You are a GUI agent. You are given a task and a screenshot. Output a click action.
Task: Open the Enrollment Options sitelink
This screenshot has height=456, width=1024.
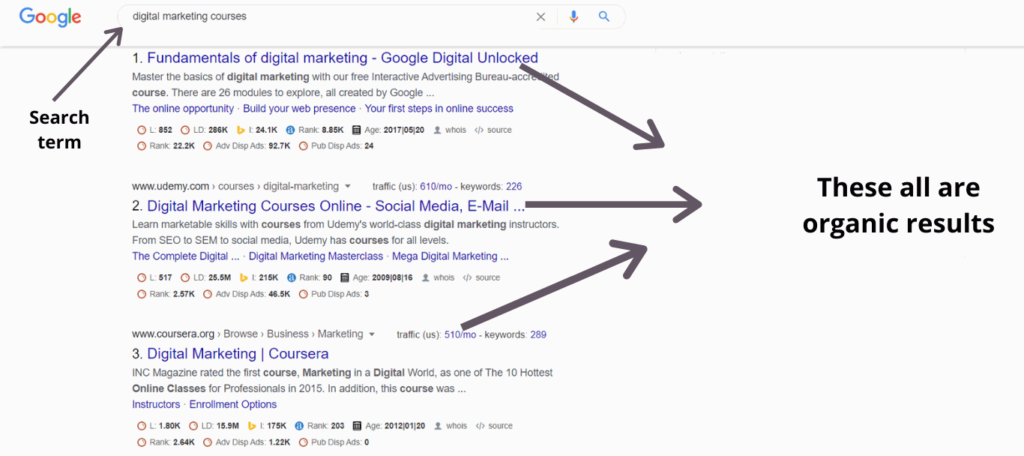[233, 404]
